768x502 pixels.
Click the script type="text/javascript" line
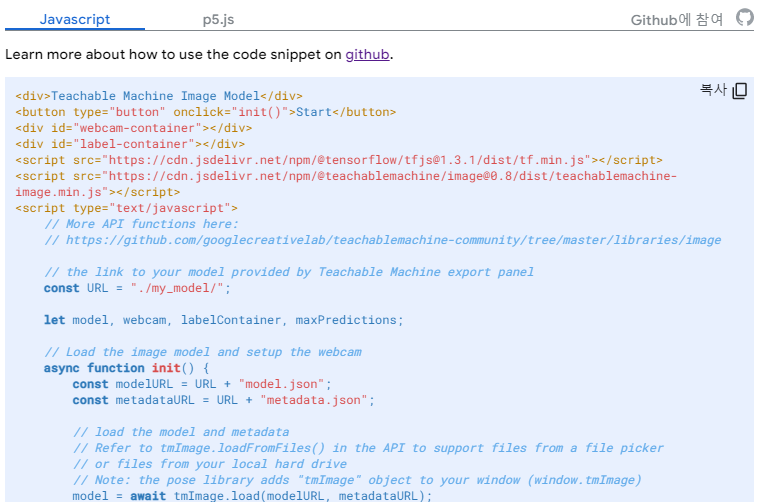coord(126,208)
